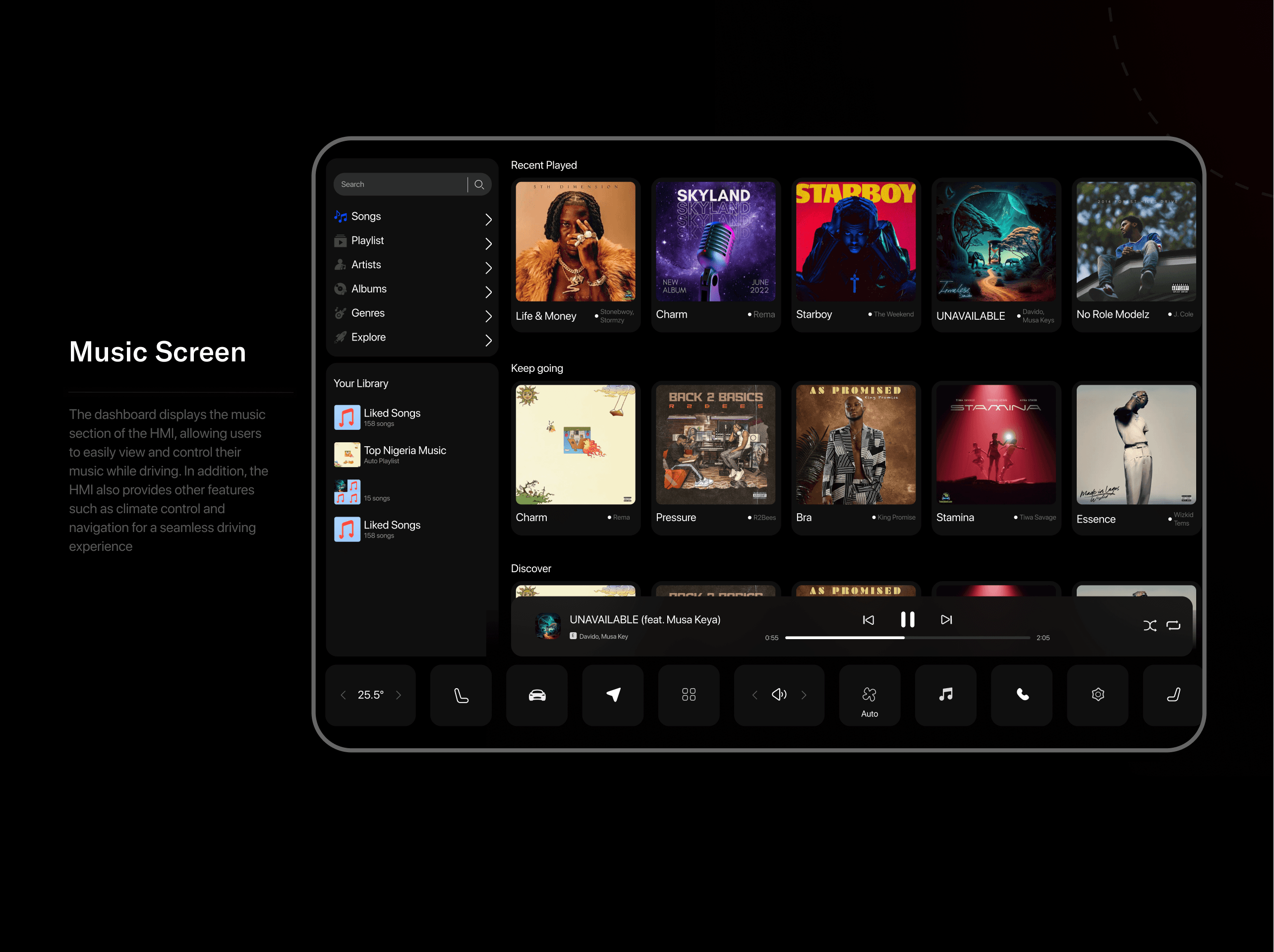Open the Playlist menu item

point(412,241)
